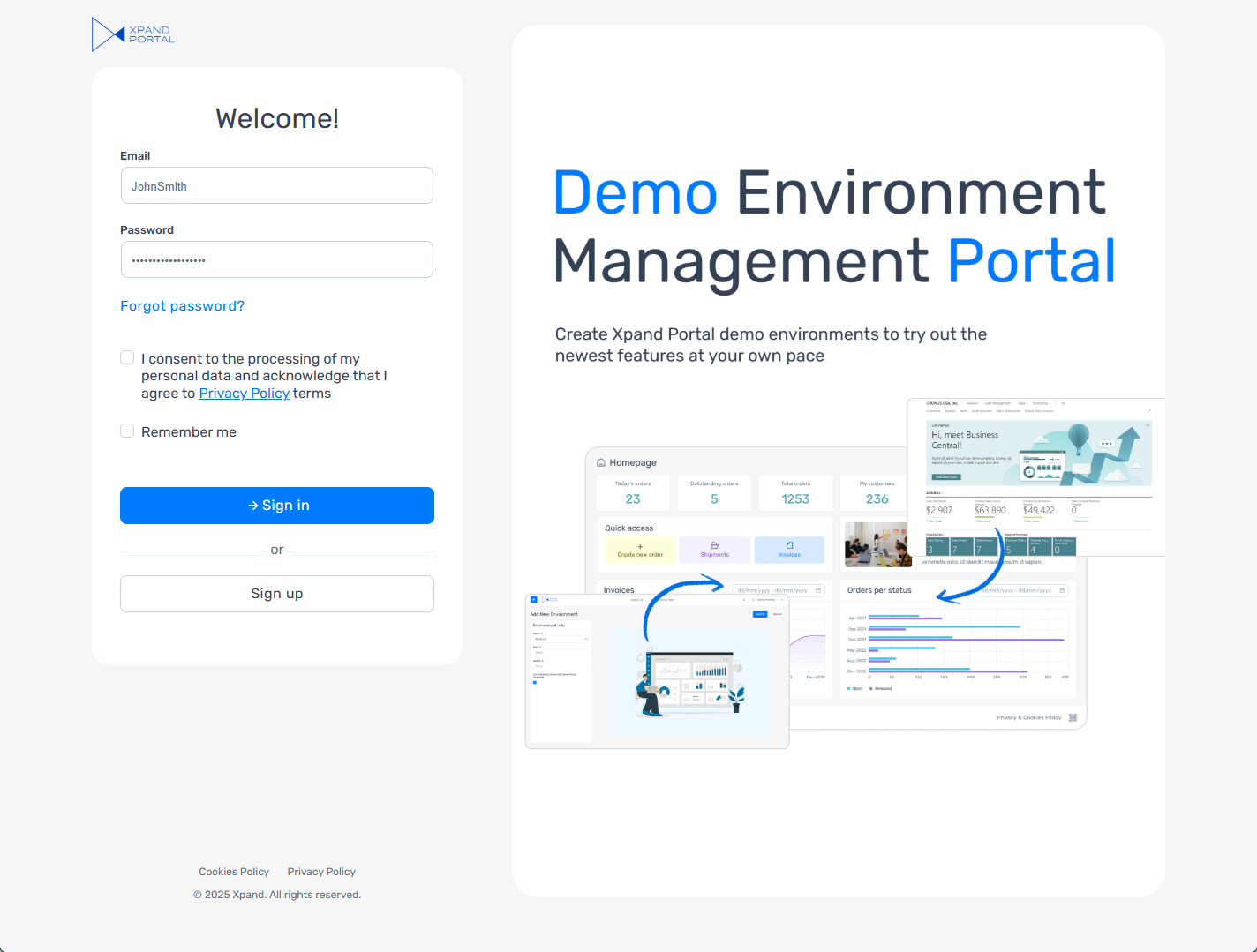Open the Forgot password link
1257x952 pixels.
coord(182,306)
